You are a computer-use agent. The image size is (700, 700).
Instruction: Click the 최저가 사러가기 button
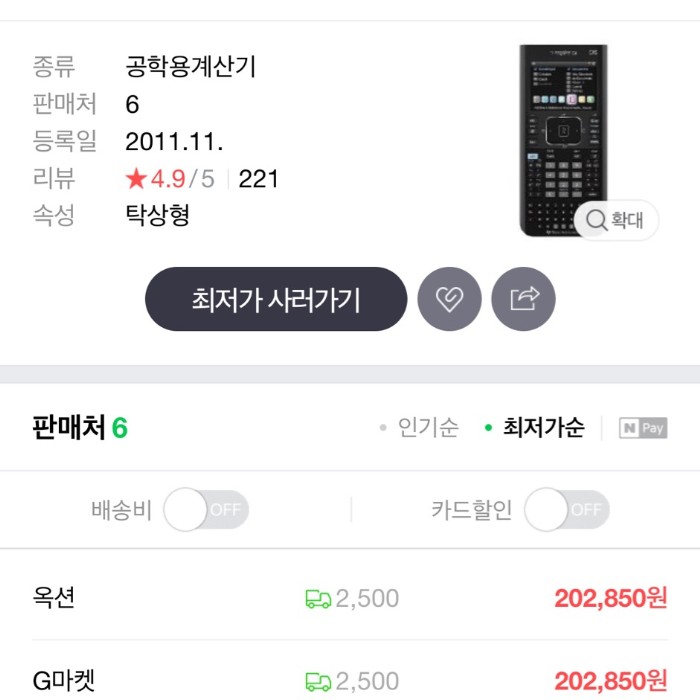point(276,299)
